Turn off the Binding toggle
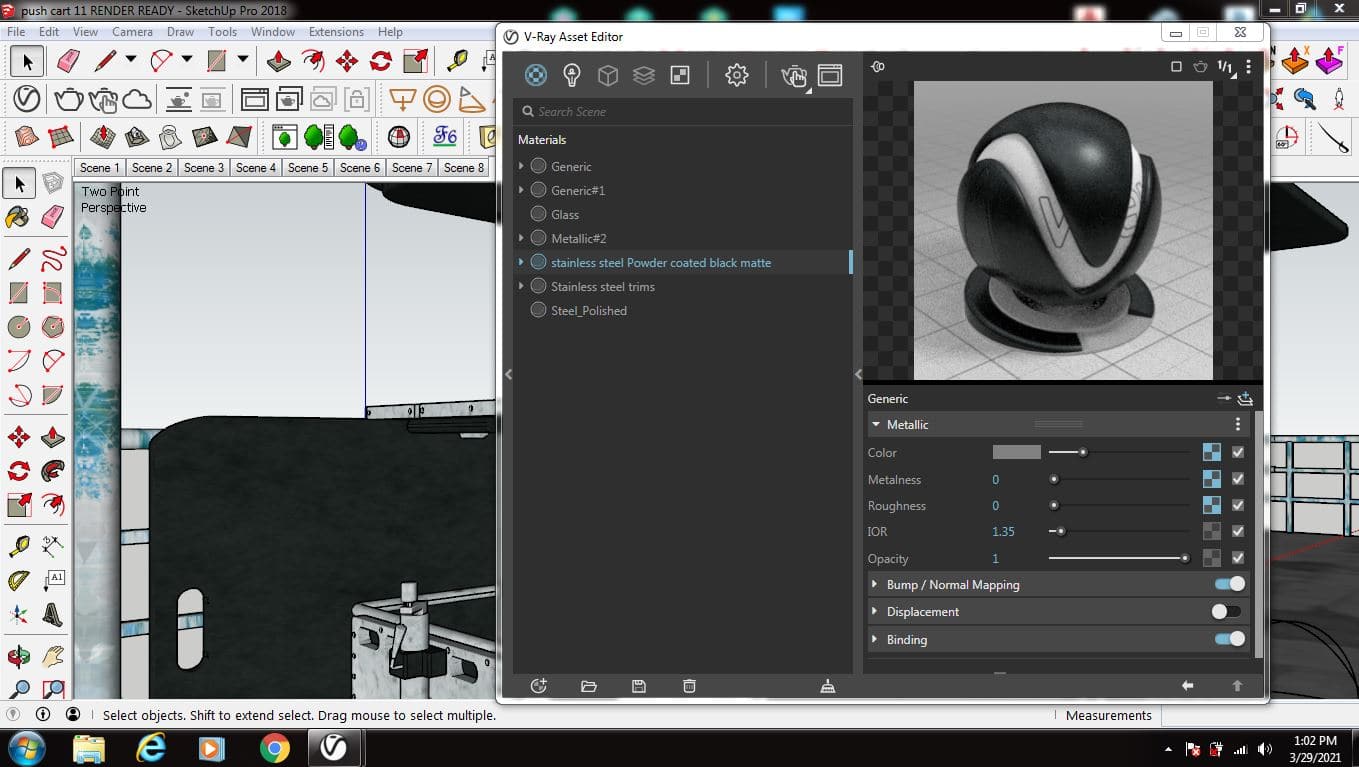1359x767 pixels. click(x=1229, y=639)
